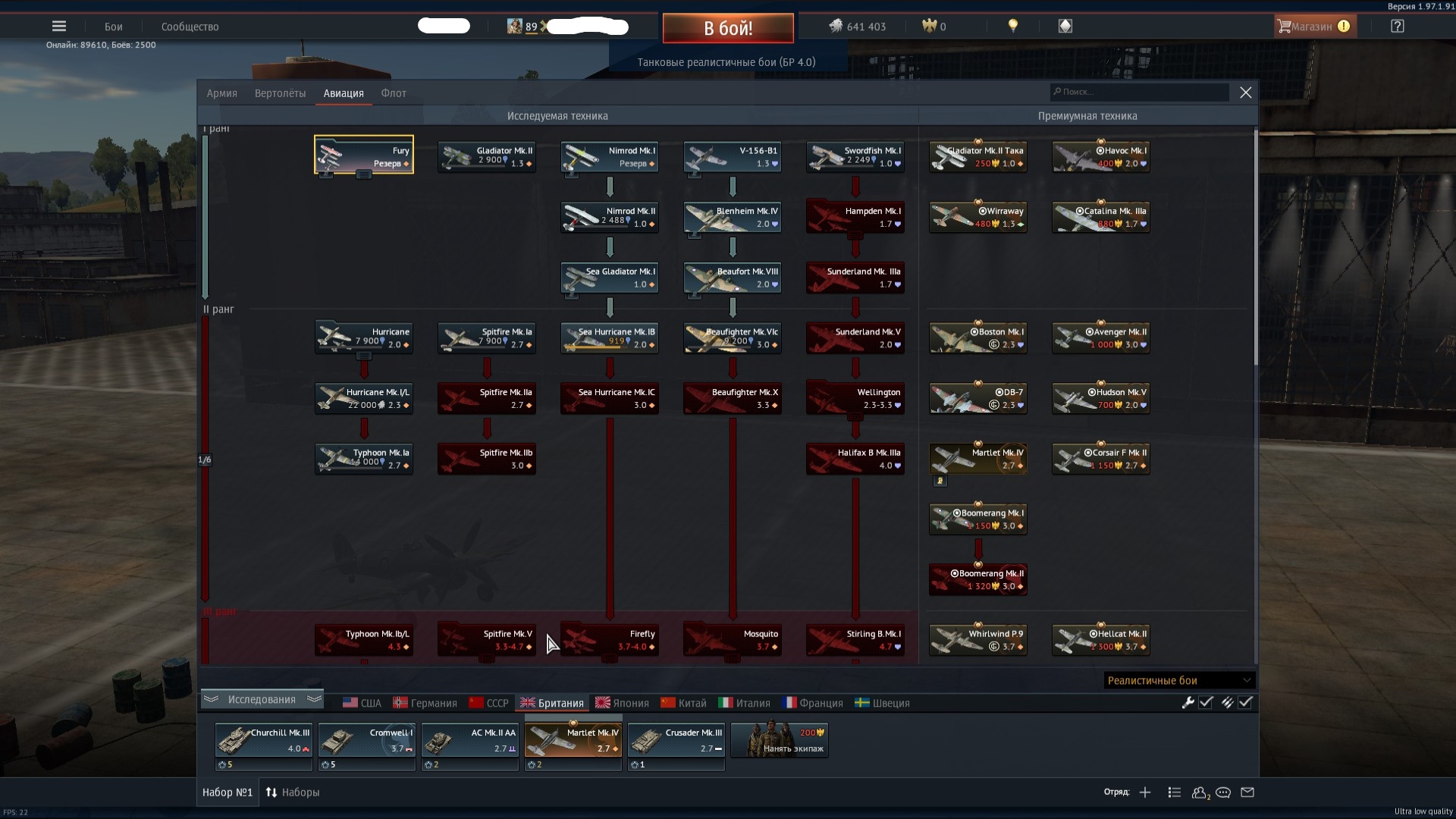Toggle the first checkmark icon beside the wrench
Screen dimensions: 1456x819
1206,703
